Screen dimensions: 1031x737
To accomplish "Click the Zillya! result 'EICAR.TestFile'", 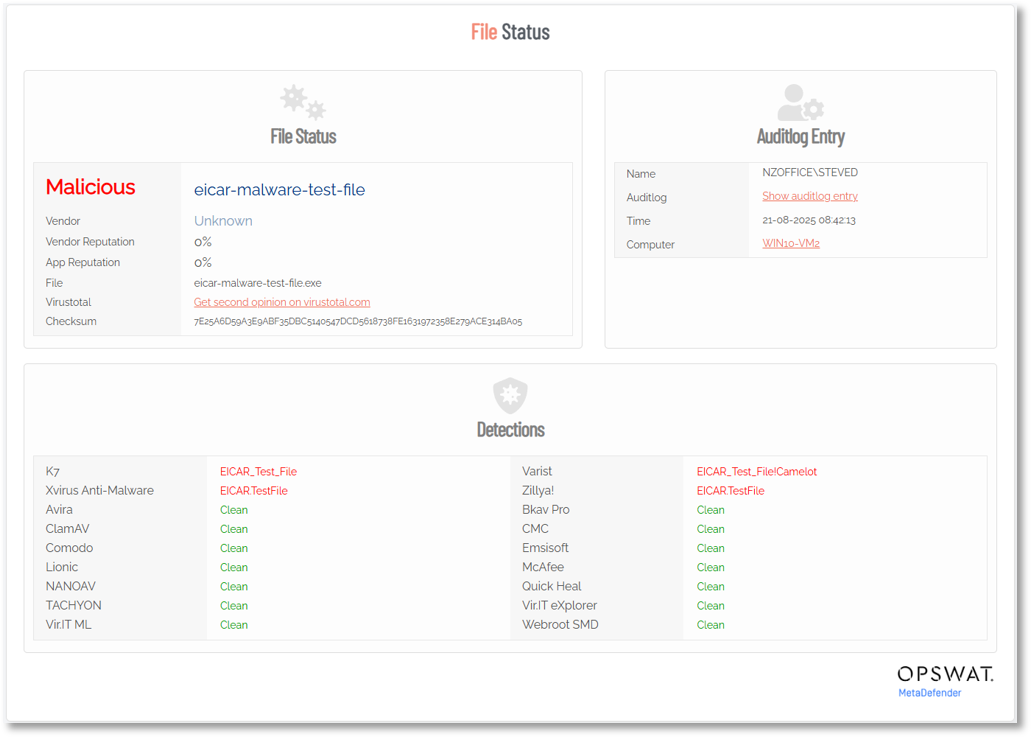I will (x=731, y=490).
